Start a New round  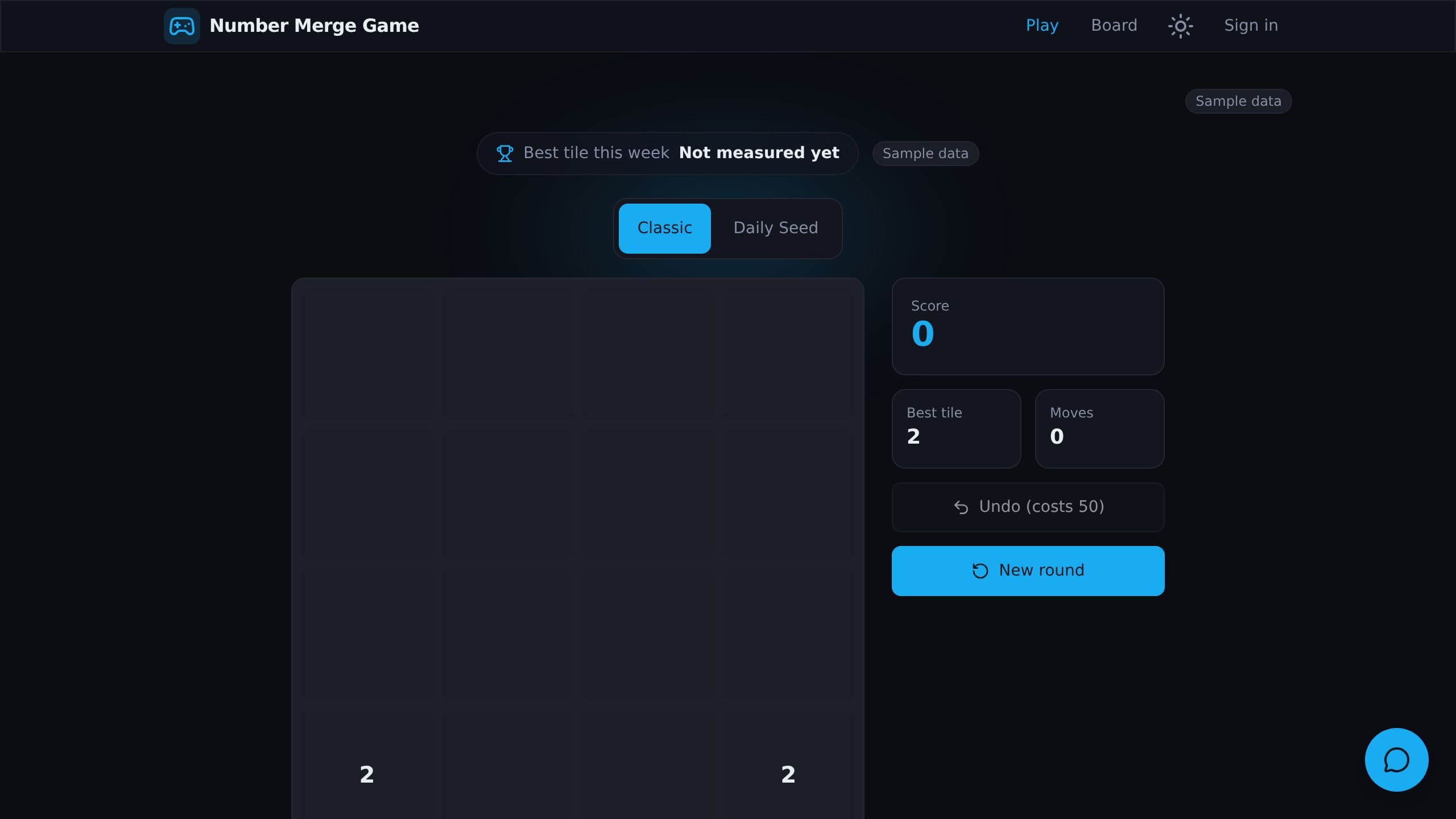[1028, 570]
